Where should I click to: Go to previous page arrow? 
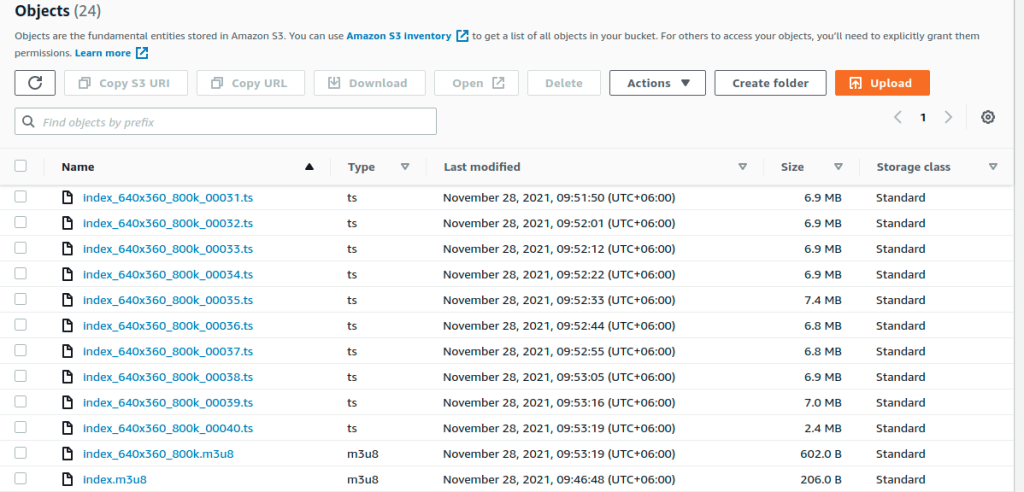(898, 117)
